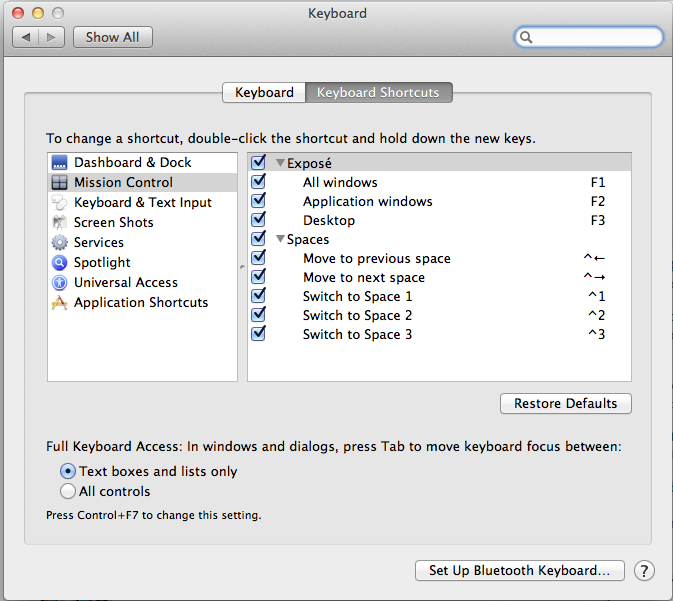Screen dimensions: 673x601
Task: Choose the Screen Shots icon
Action: [59, 222]
